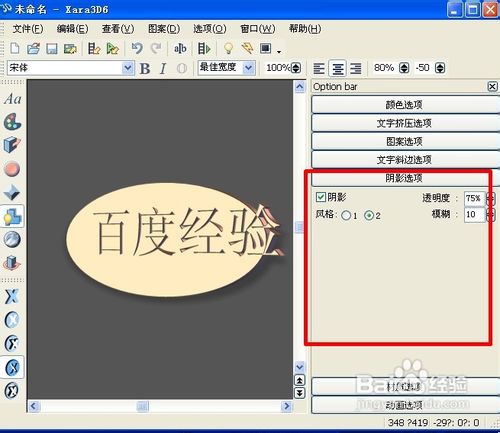Click the export image icon next to Save
The width and height of the screenshot is (500, 433).
pos(70,49)
